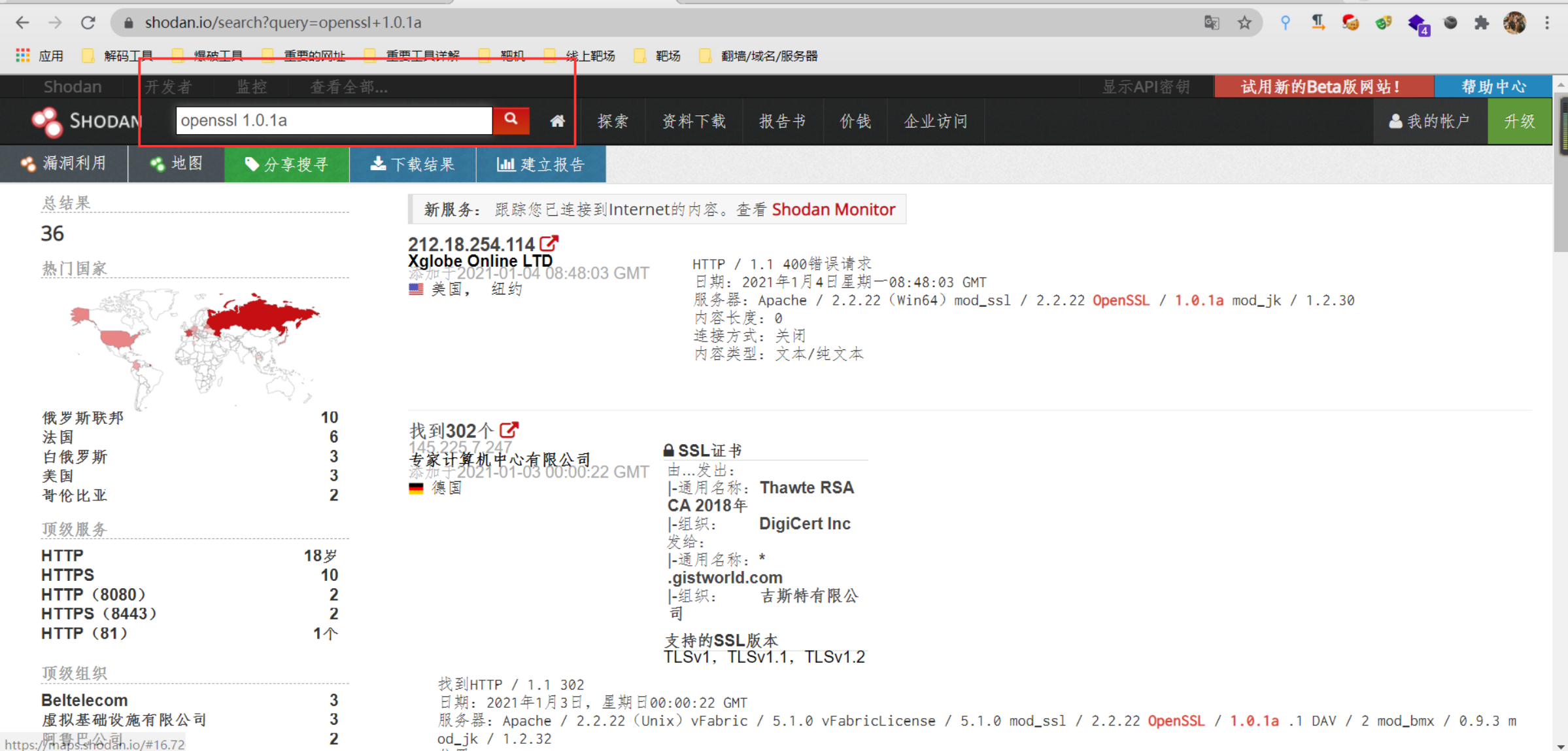
Task: Click the browser back arrow
Action: coord(22,22)
